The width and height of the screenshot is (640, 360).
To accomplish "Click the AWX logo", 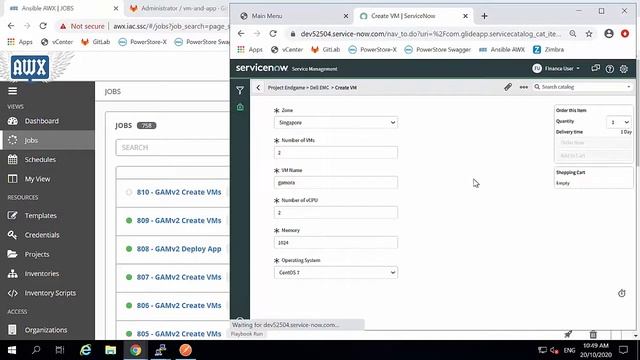I will [x=30, y=67].
